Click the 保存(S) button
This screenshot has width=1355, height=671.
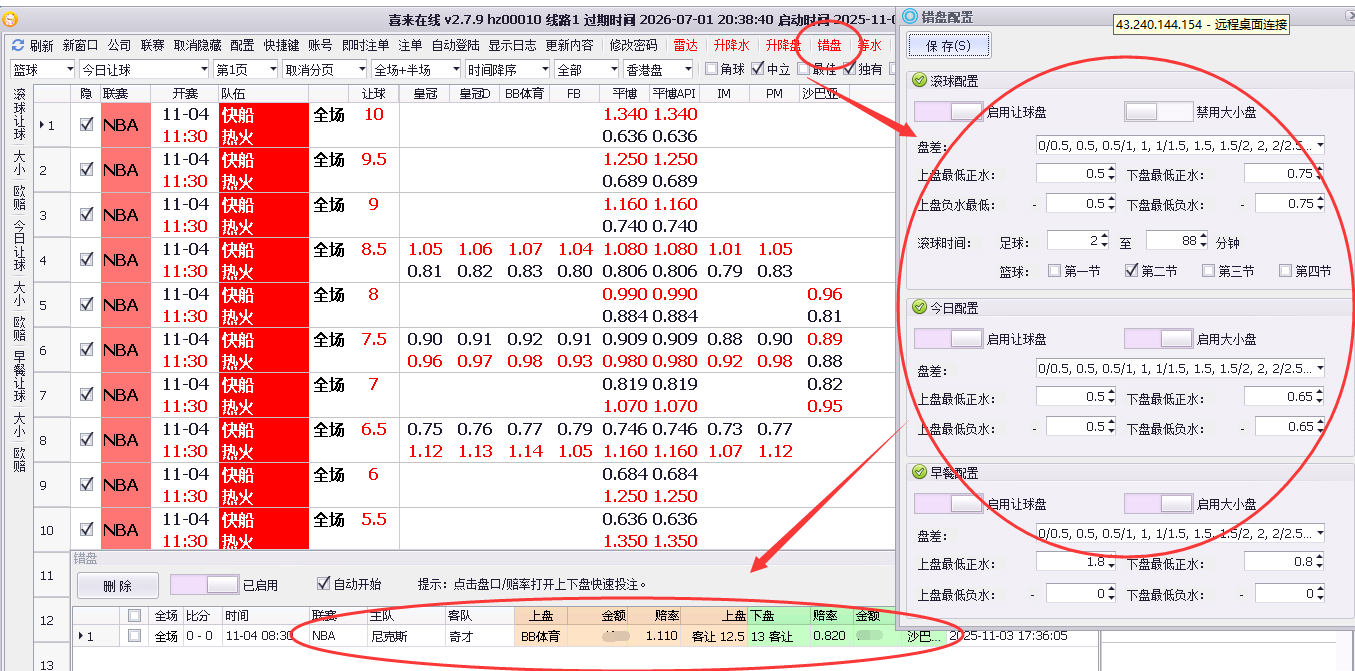(948, 46)
